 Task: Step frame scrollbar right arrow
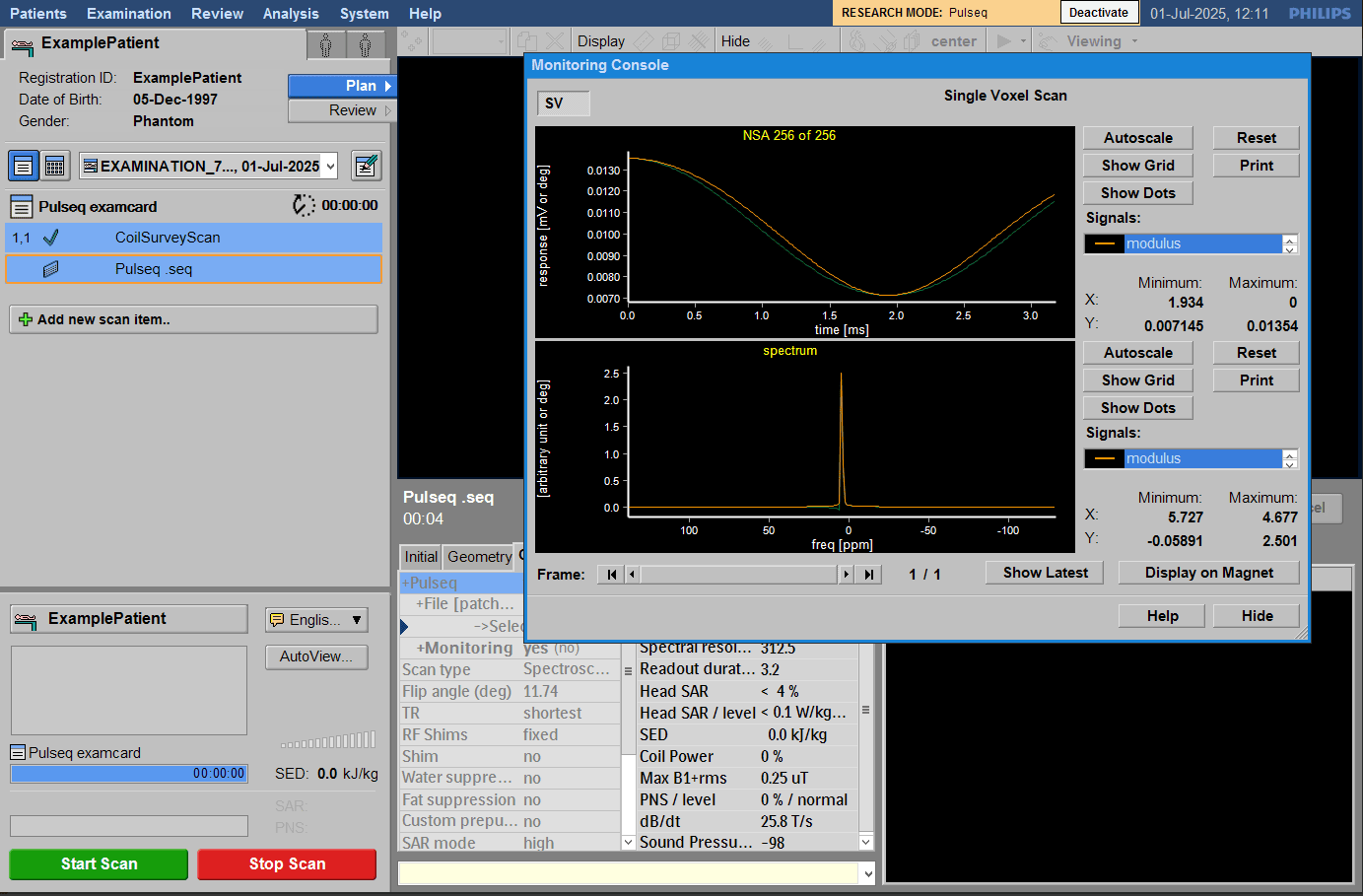click(846, 575)
